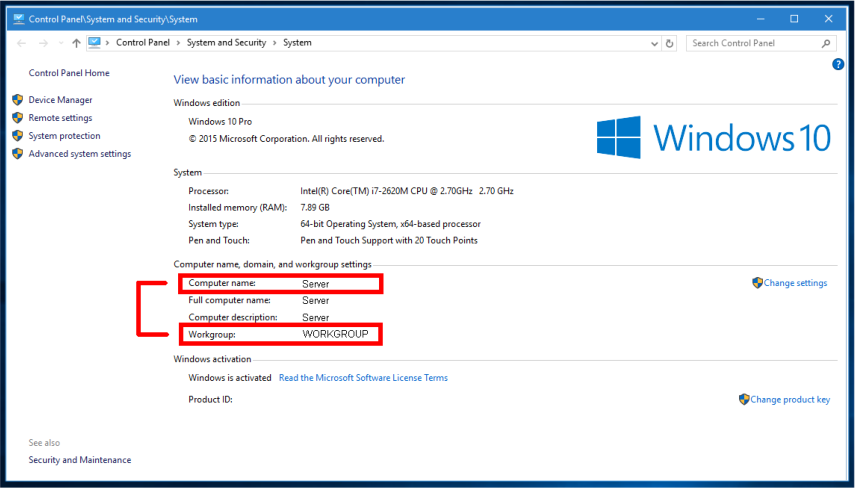Click the Windows 10 Pro edition text
The width and height of the screenshot is (855, 488).
pos(220,122)
